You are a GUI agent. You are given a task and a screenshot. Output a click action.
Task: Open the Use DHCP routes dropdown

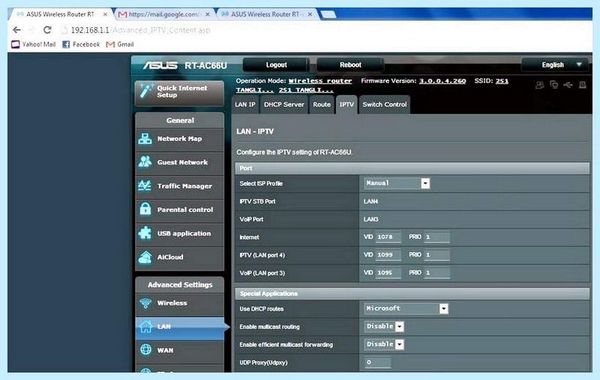[x=406, y=308]
